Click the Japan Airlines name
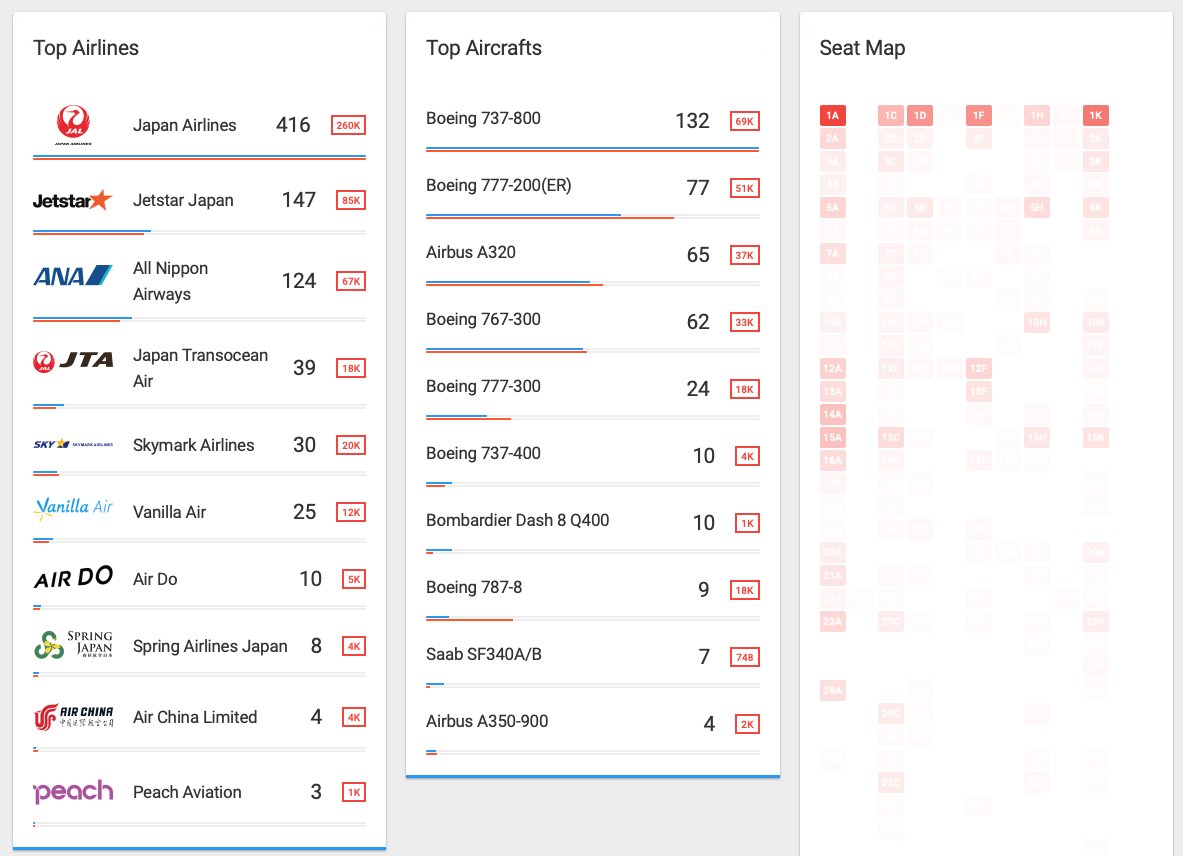This screenshot has height=856, width=1183. click(185, 125)
